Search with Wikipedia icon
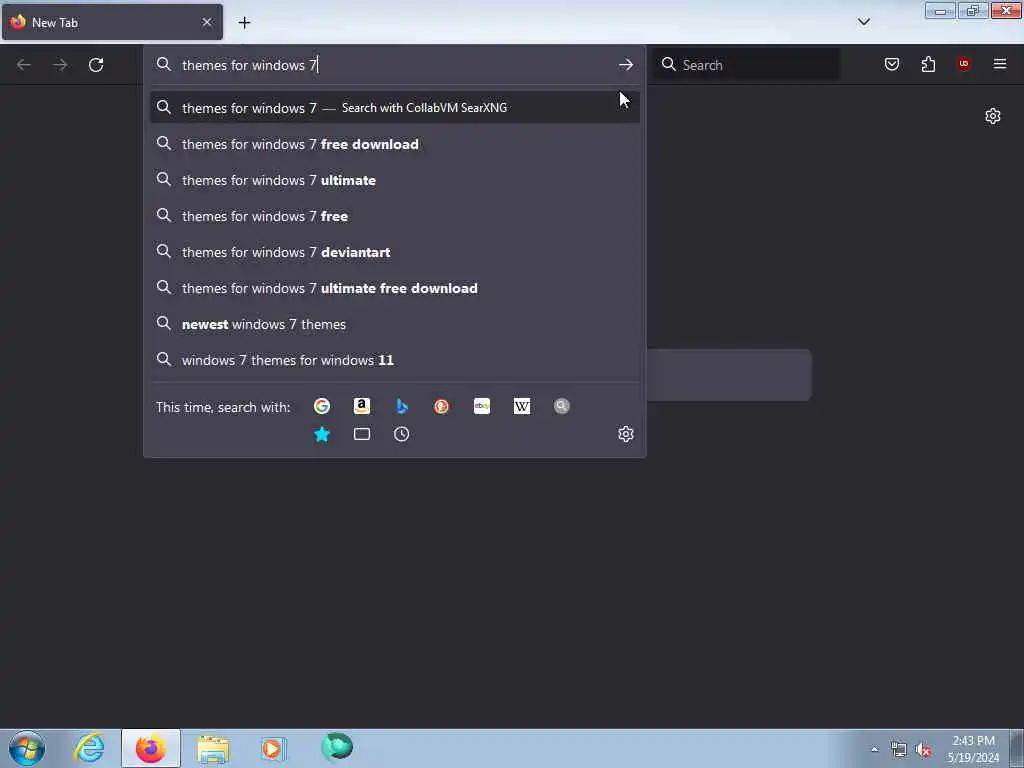The height and width of the screenshot is (768, 1024). [522, 406]
